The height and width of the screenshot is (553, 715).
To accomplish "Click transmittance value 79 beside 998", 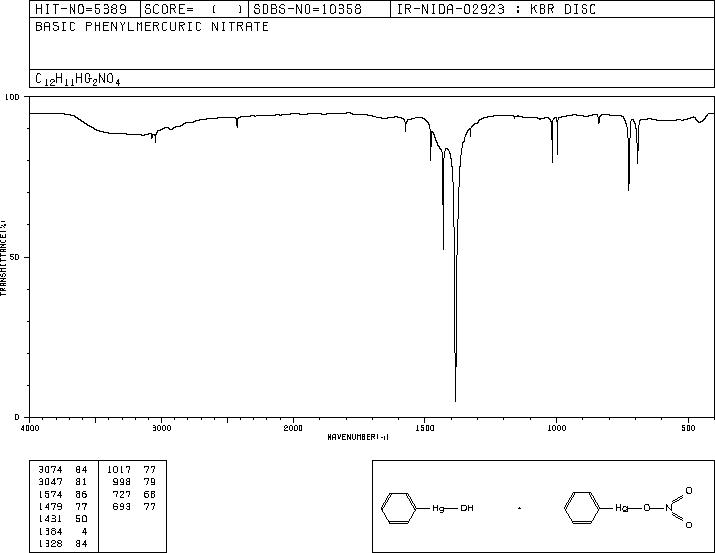I will 150,482.
